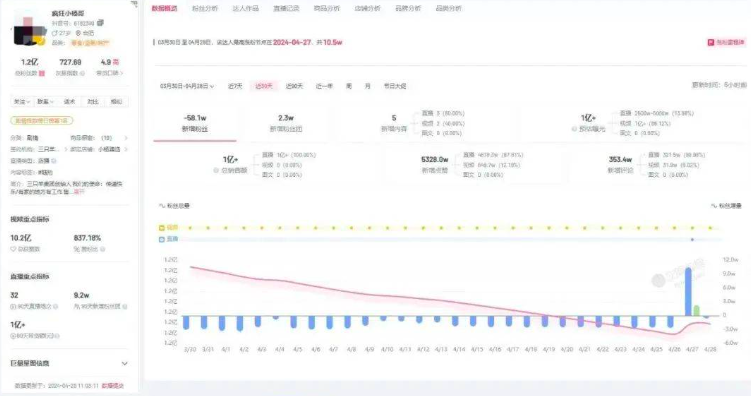The height and width of the screenshot is (396, 751).
Task: Open the 品类分析 tab
Action: click(x=449, y=9)
